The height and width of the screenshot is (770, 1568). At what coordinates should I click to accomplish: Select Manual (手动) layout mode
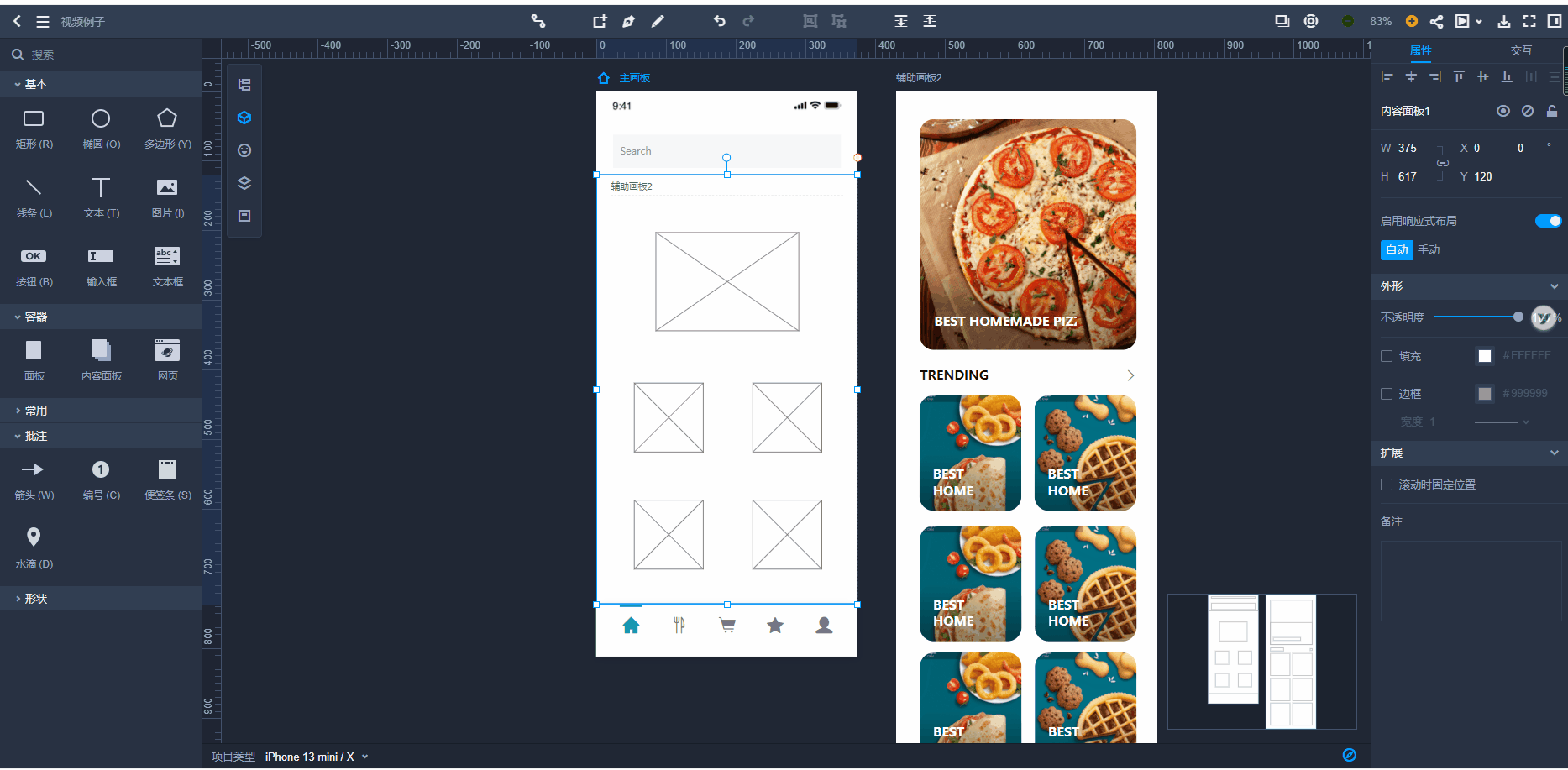pos(1429,249)
